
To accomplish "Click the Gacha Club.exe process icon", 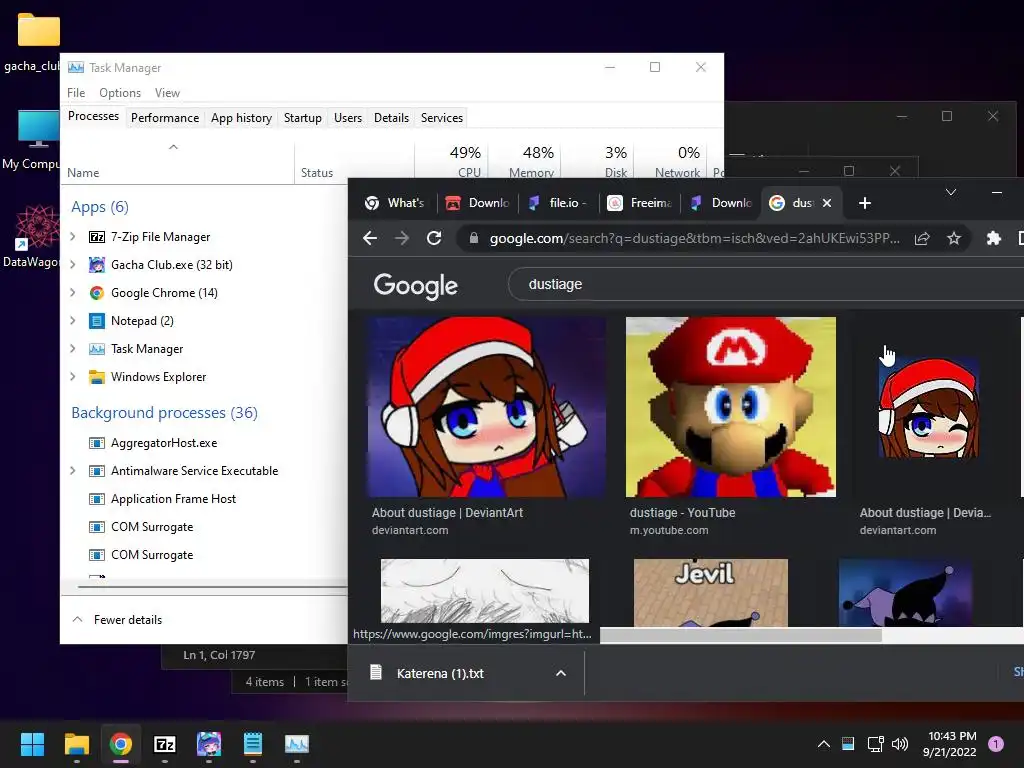I will click(97, 265).
